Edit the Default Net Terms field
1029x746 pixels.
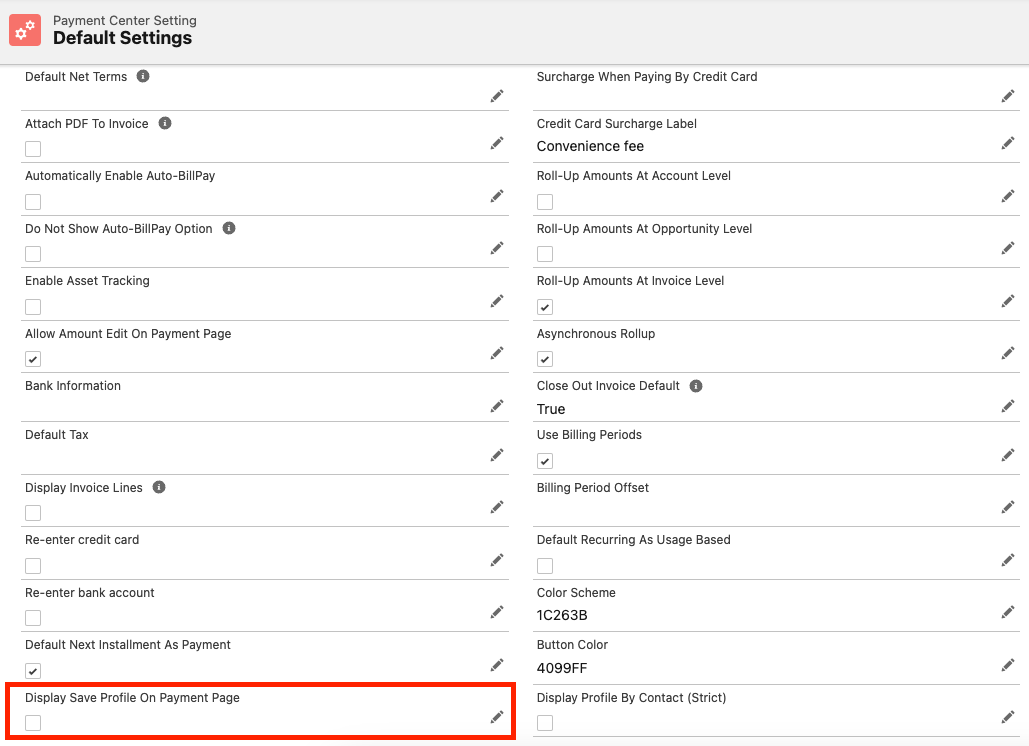[497, 96]
